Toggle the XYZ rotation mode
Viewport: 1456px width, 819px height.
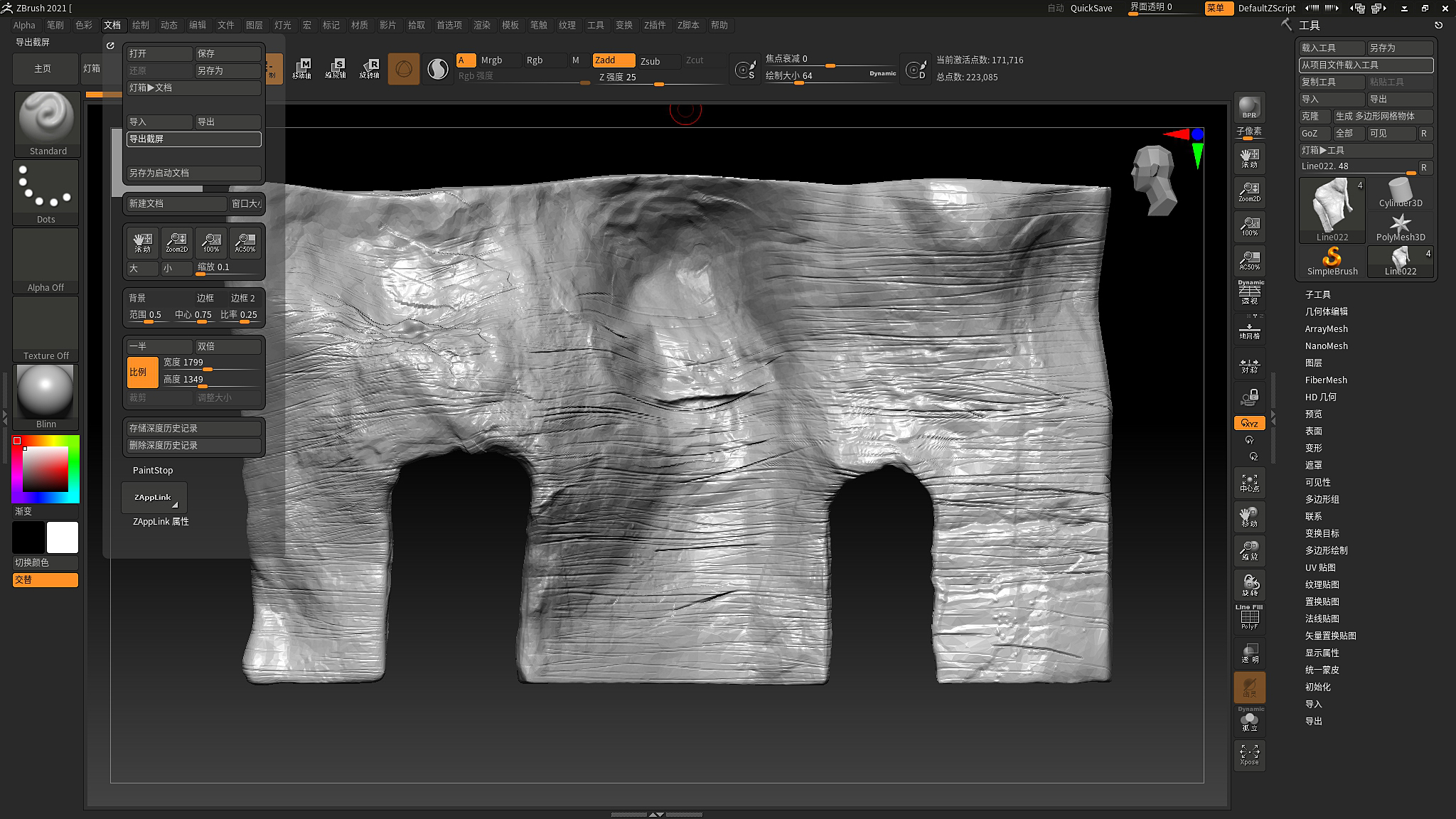[1249, 423]
